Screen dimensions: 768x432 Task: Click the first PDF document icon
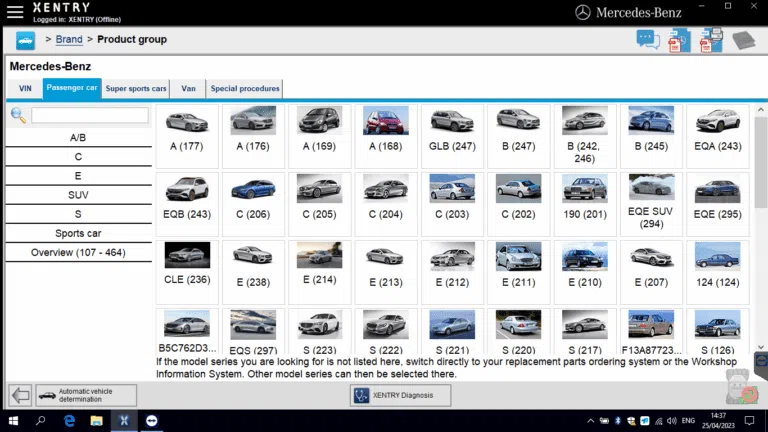(678, 41)
